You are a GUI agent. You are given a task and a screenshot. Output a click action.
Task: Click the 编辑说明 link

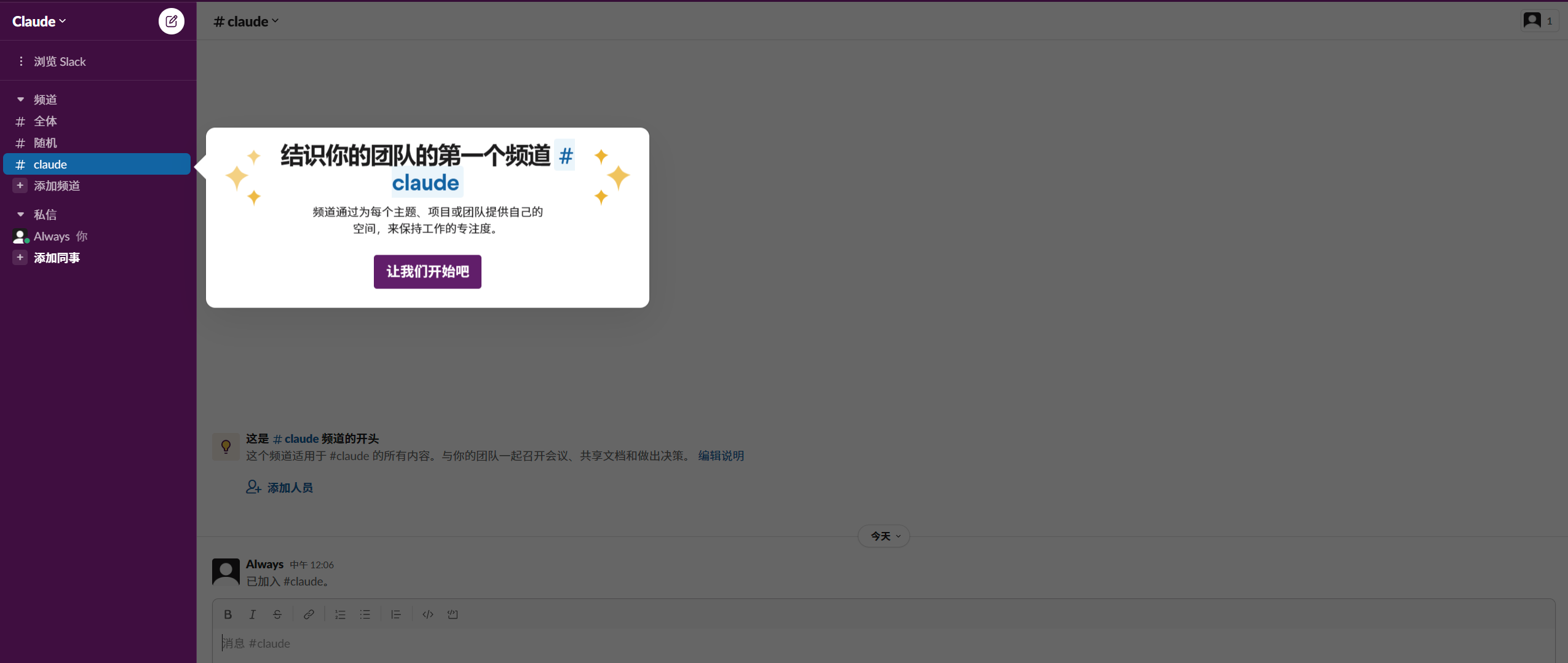pyautogui.click(x=721, y=456)
